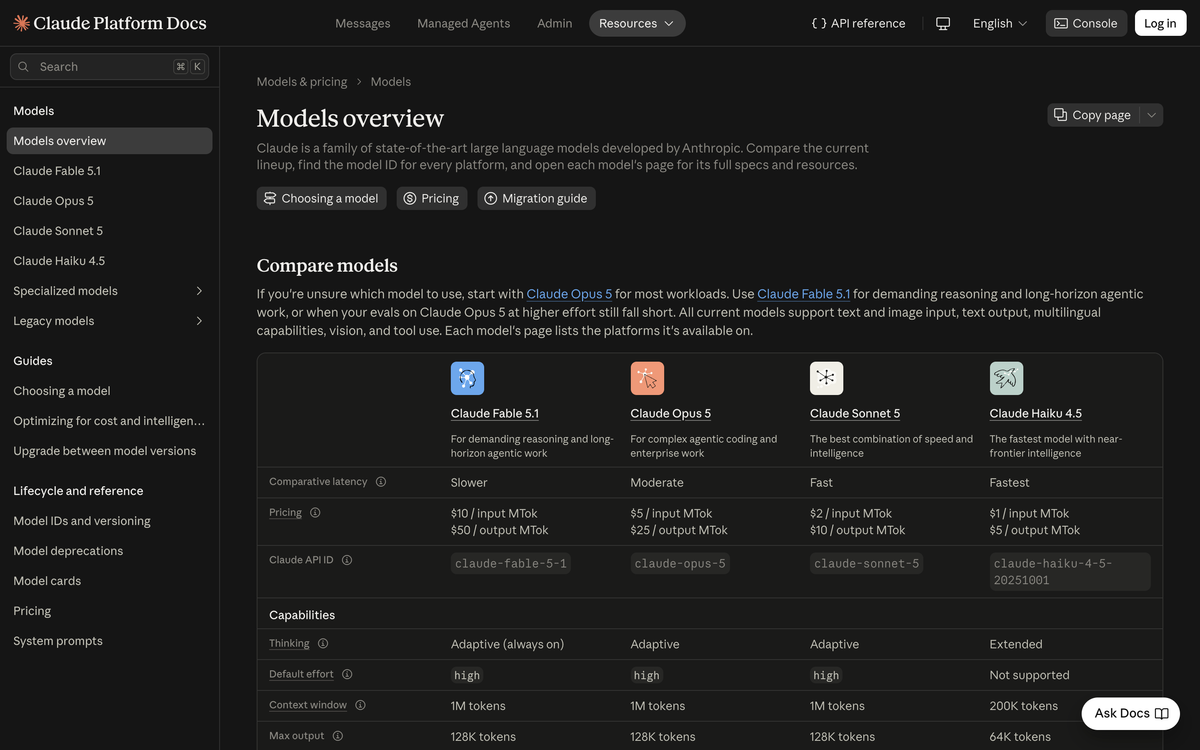
Task: Open Pricing in the sidebar
Action: pos(109,611)
